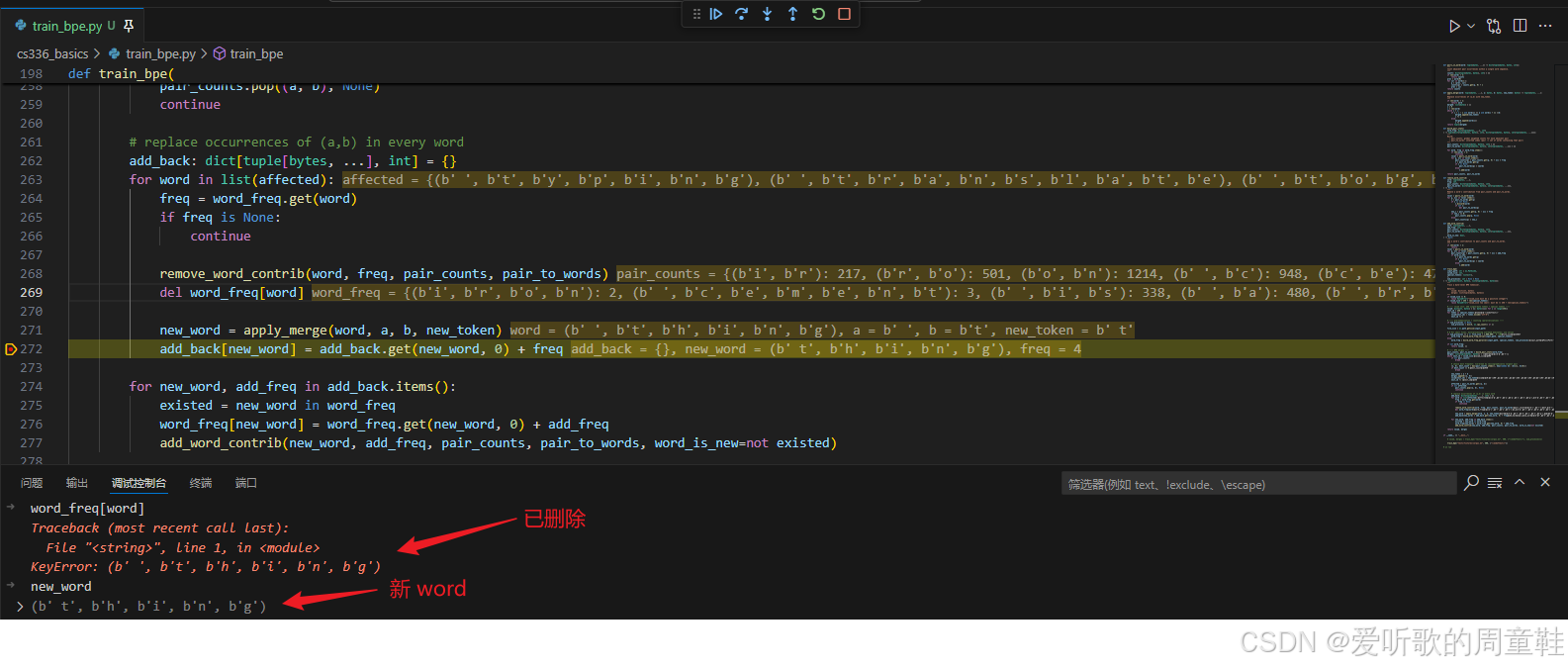Viewport: 1568px width, 669px height.
Task: Click line number 269 in the gutter
Action: 32,293
